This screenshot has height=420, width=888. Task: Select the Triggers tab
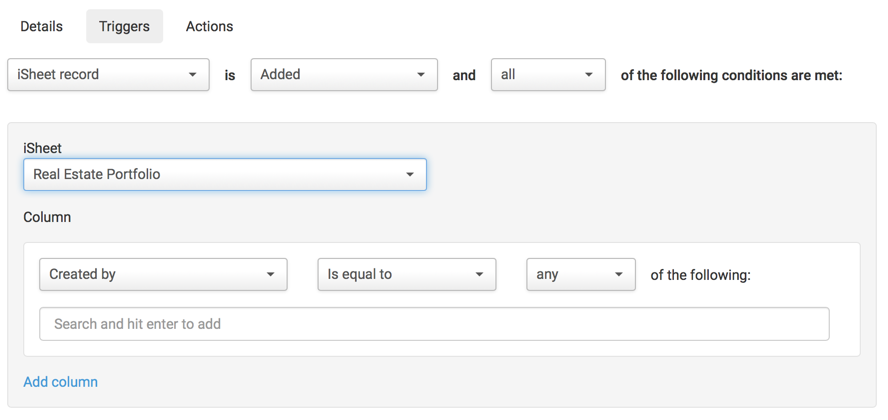pos(124,27)
